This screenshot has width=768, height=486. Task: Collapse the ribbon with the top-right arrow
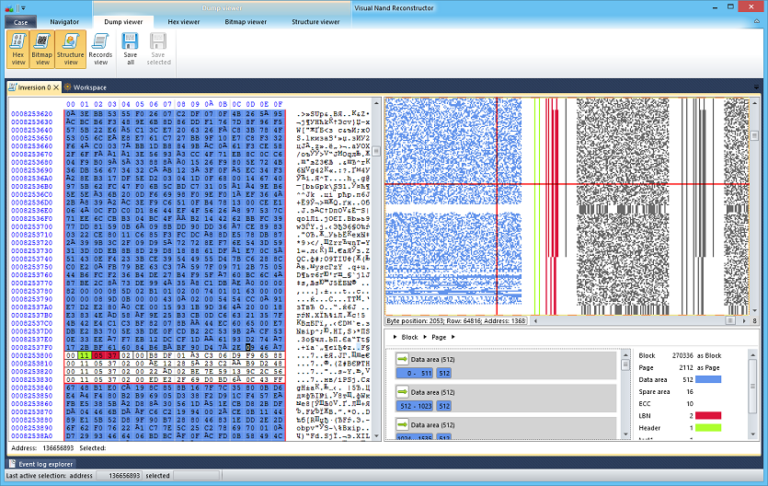[x=757, y=22]
